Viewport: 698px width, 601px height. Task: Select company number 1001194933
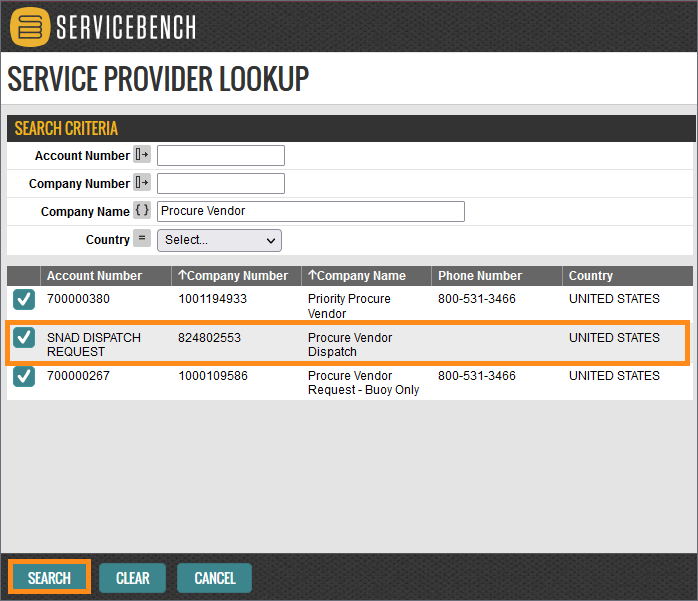tap(213, 299)
